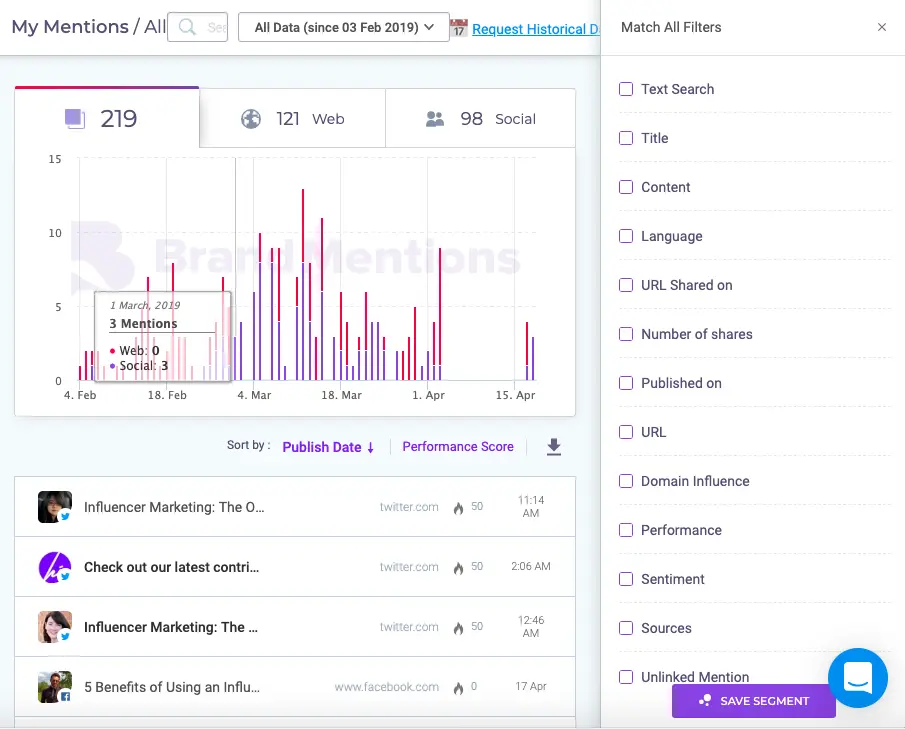Tick the Language filter checkbox
This screenshot has width=905, height=729.
(626, 236)
